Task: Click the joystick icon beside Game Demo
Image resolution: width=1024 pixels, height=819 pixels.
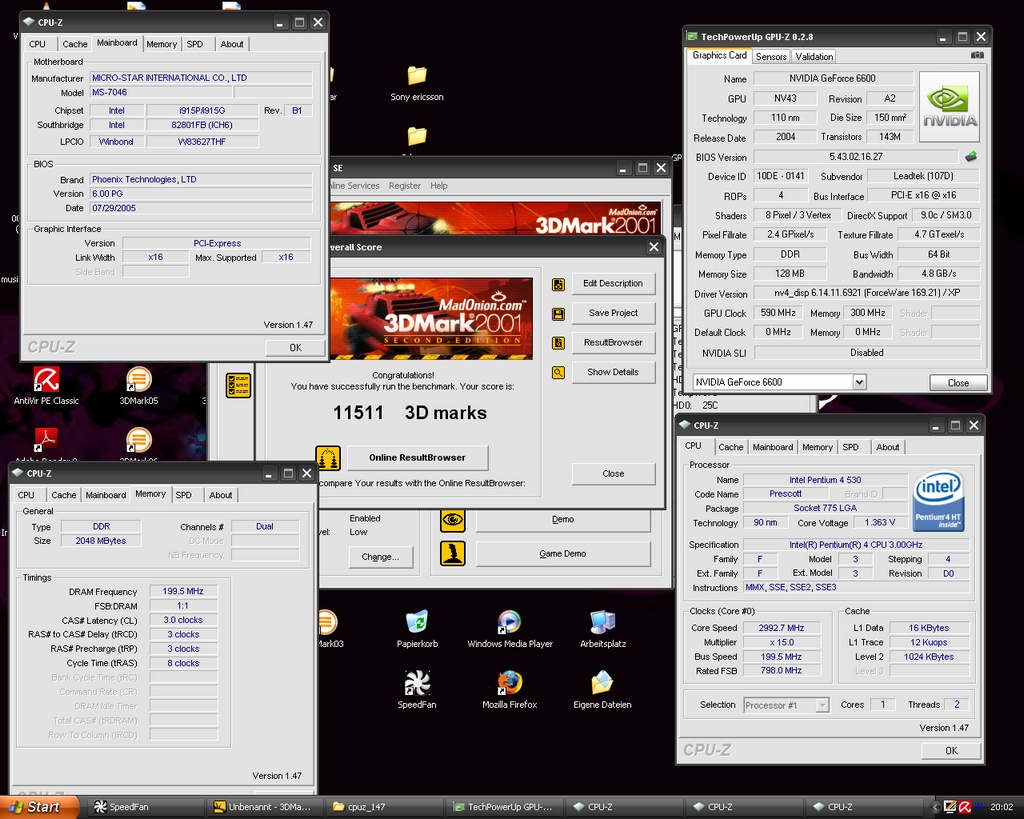Action: click(453, 553)
